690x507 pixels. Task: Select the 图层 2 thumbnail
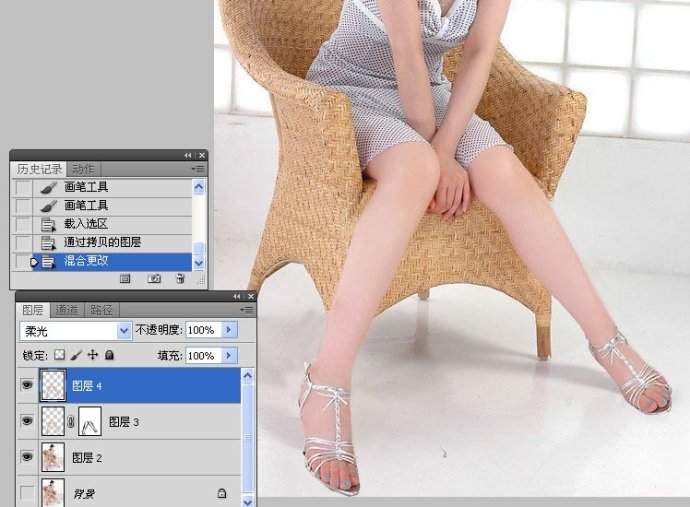pos(53,457)
